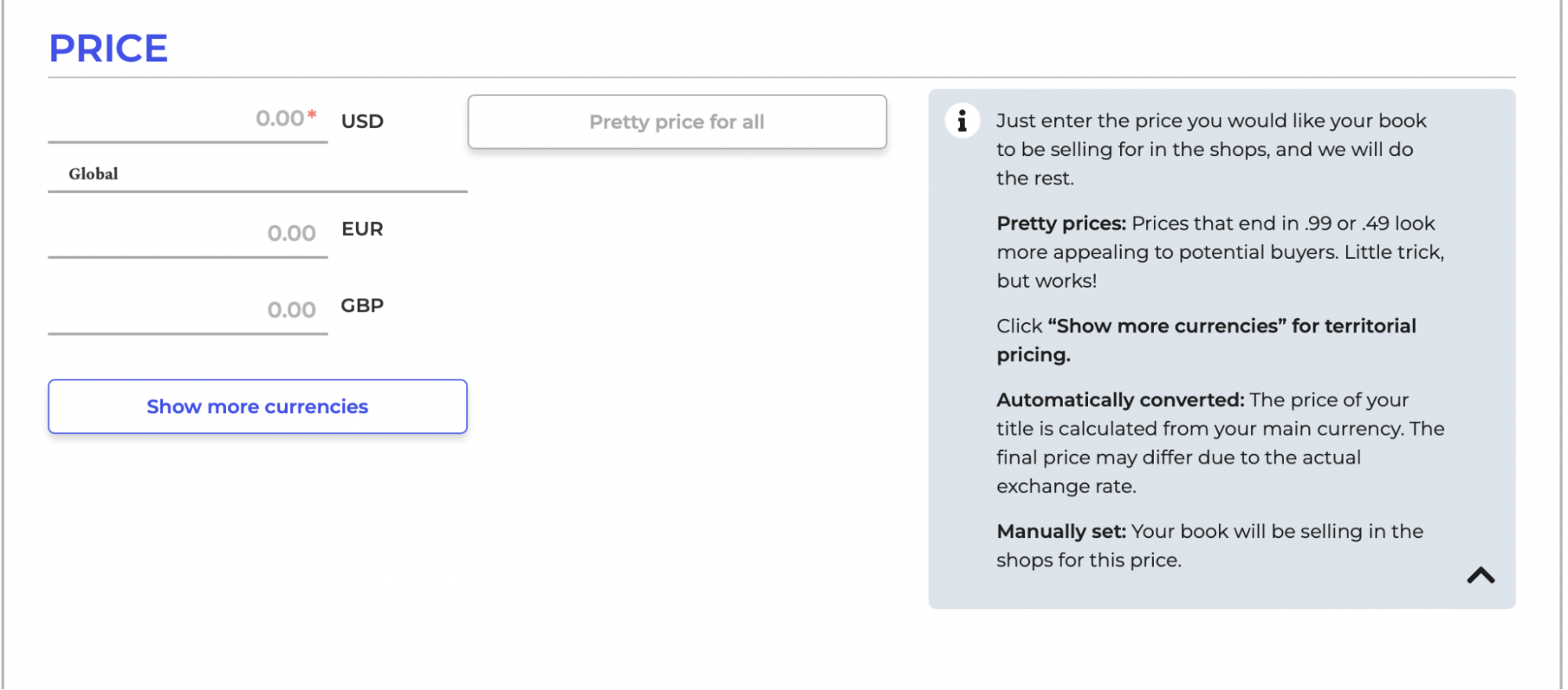
Task: Click the 0.00 placeholder in the GBP field
Action: [292, 310]
